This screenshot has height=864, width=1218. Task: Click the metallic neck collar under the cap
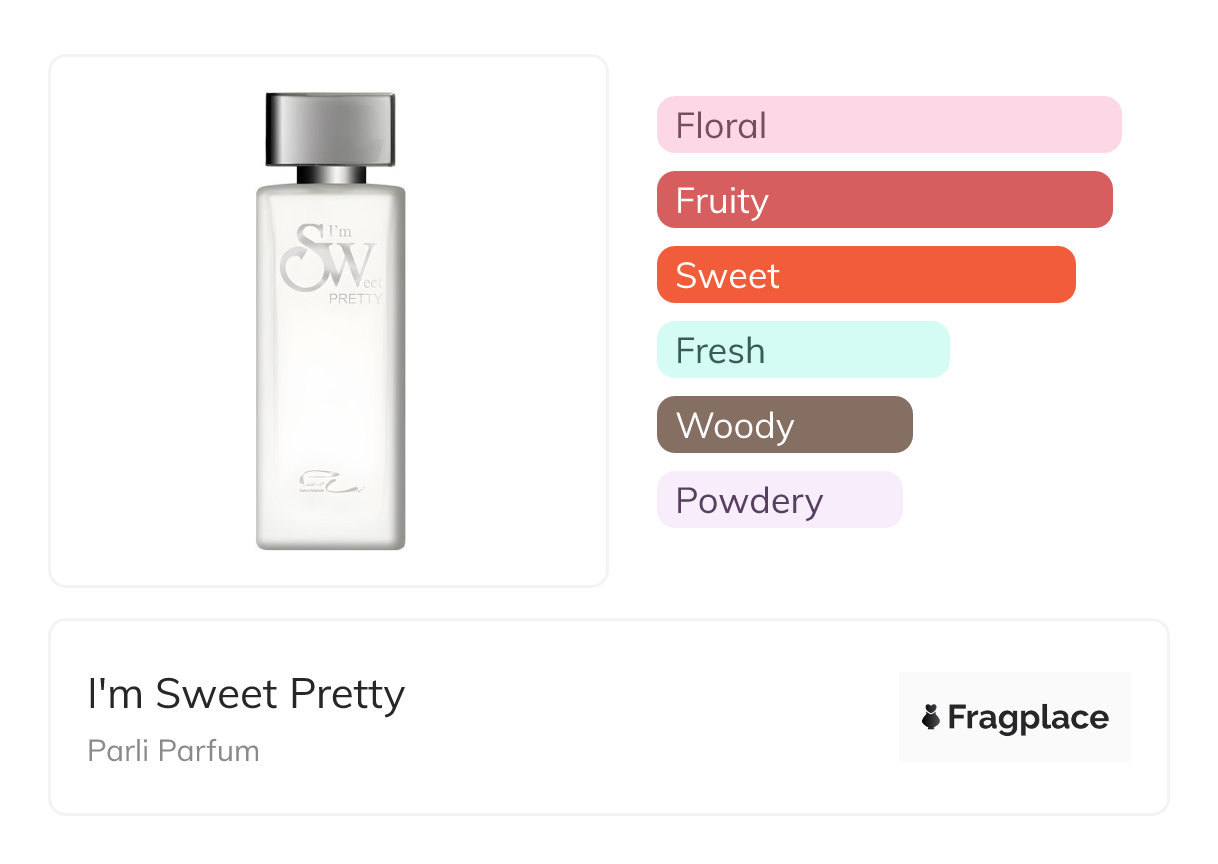[x=331, y=175]
